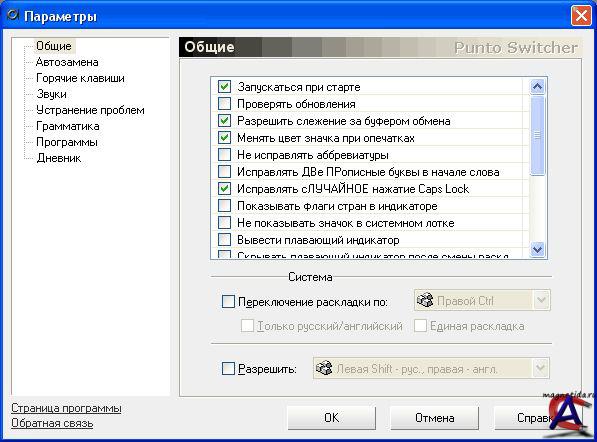Toggle Исправлять сЛУЧАЙНОЕ нажатие Caps Lock
597x442 pixels.
pyautogui.click(x=224, y=188)
